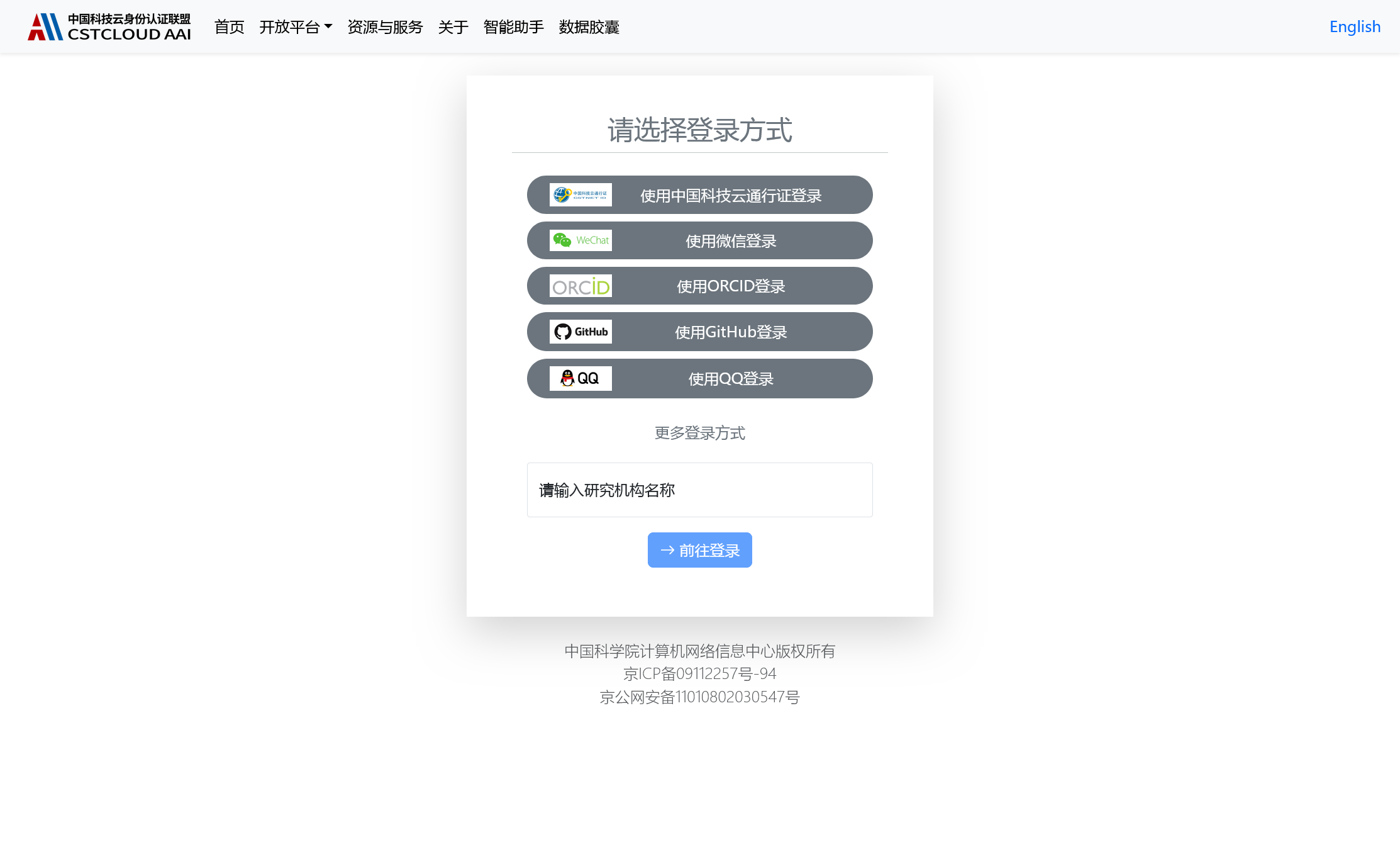Click the 中国科学院计算机网络信息中心版权所有 text
This screenshot has width=1400, height=842.
[x=699, y=651]
